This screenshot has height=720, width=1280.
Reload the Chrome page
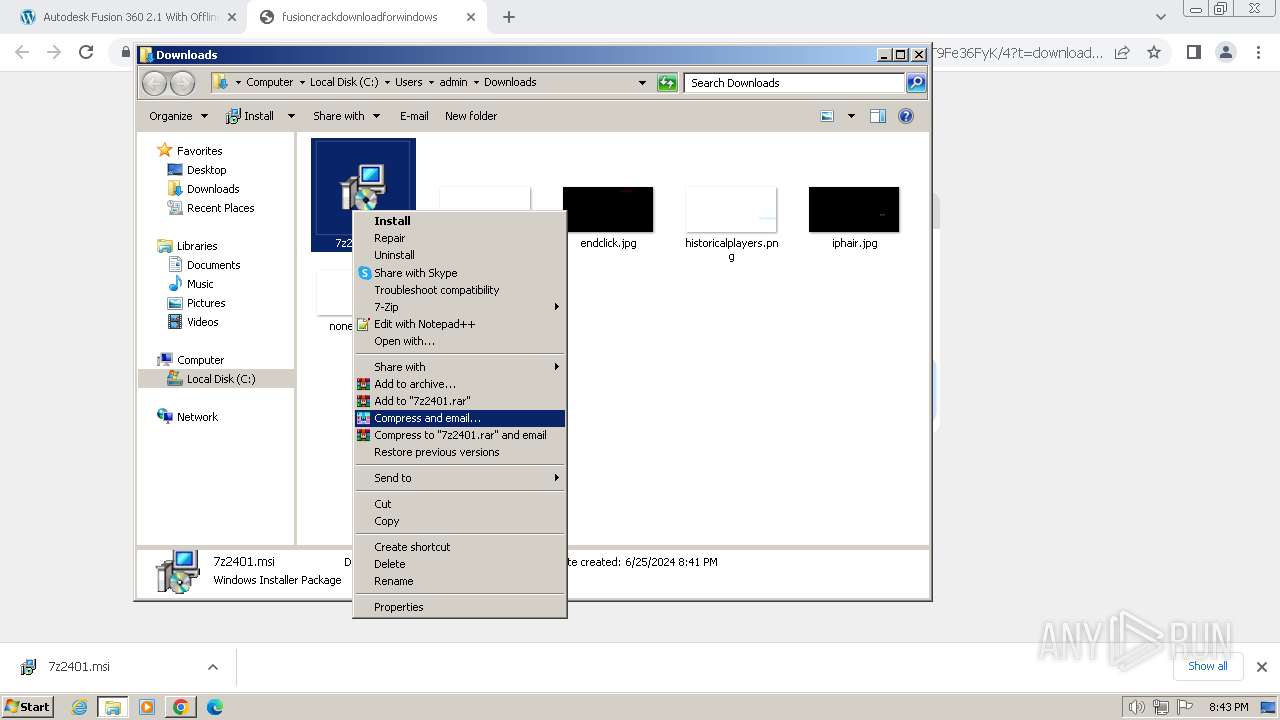click(86, 52)
